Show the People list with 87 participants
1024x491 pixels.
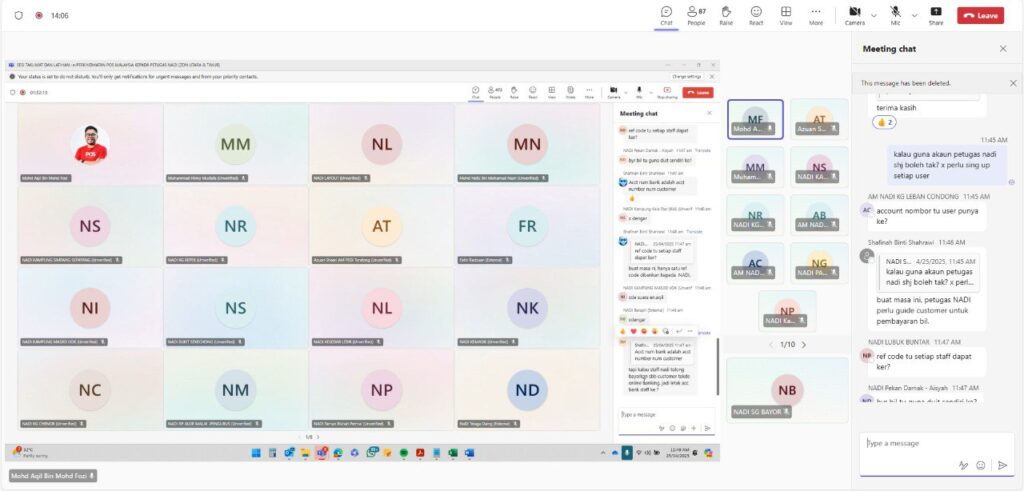point(696,14)
